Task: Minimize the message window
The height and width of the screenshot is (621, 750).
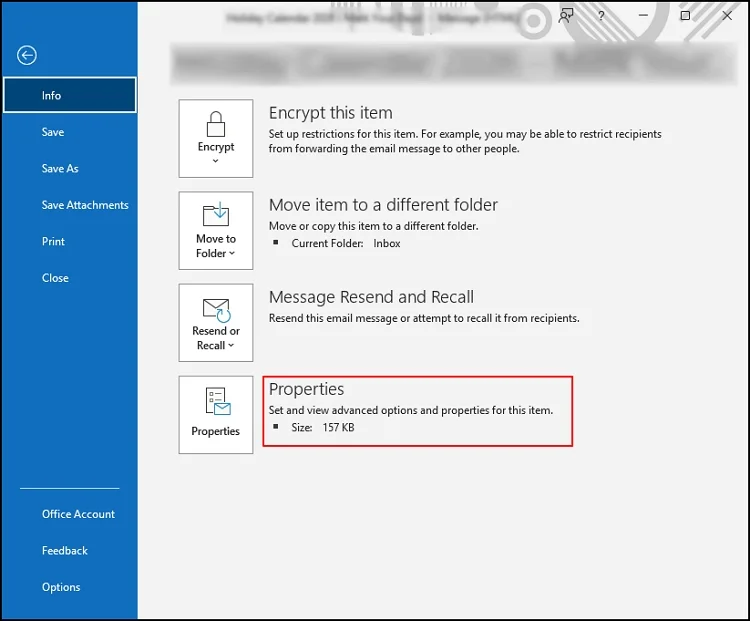Action: 642,16
